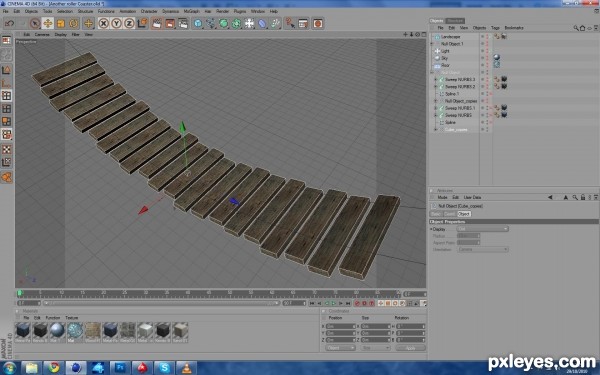Screen dimensions: 600x375
Task: Open the Spline objects icon
Action: coord(210,23)
